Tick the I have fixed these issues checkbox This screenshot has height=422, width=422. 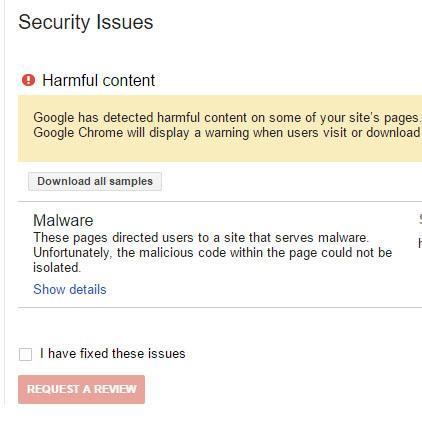26,354
